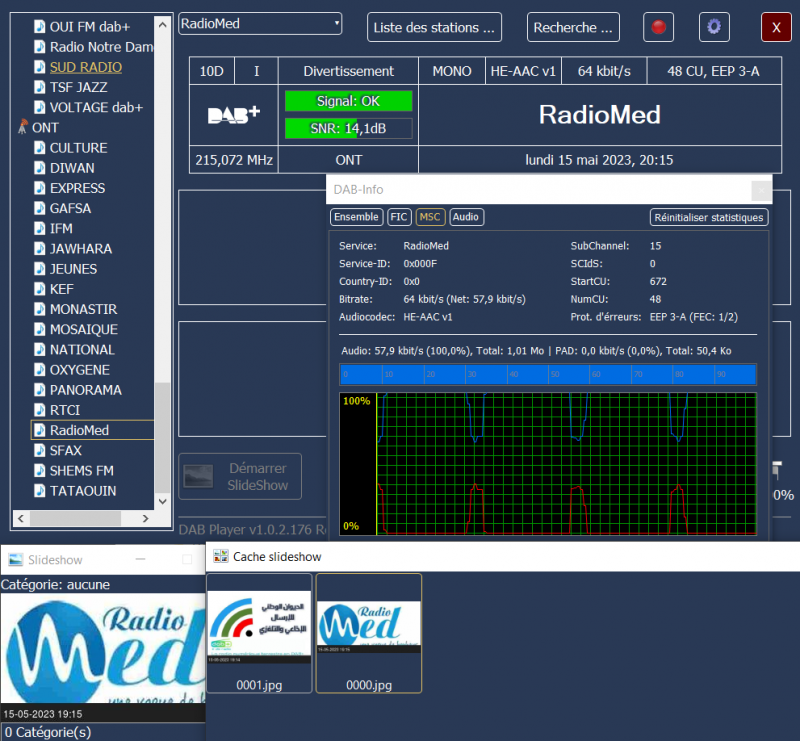Click the music note icon beside PANORAMA
Viewport: 800px width, 741px height.
[x=39, y=389]
